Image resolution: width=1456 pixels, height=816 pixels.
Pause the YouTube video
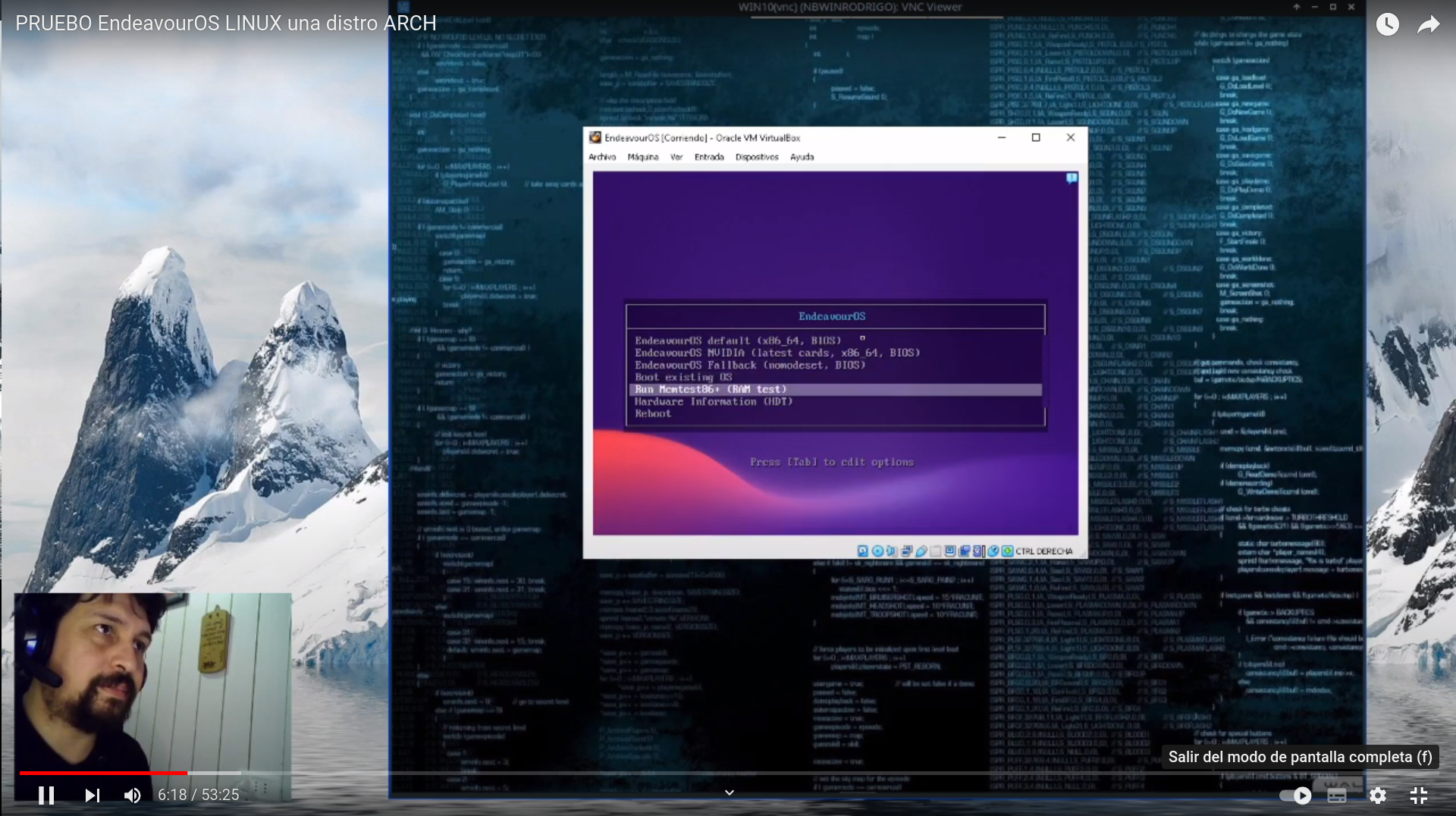[46, 795]
